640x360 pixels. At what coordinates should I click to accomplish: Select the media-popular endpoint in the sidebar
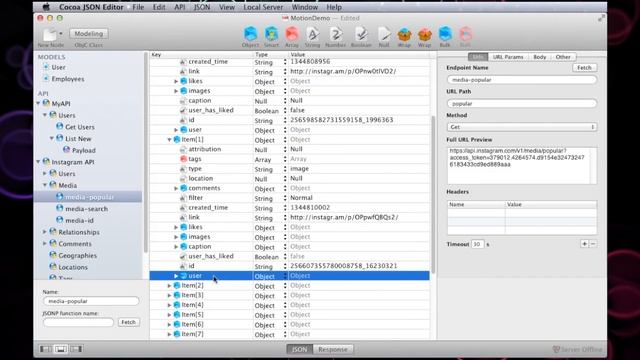pyautogui.click(x=89, y=197)
